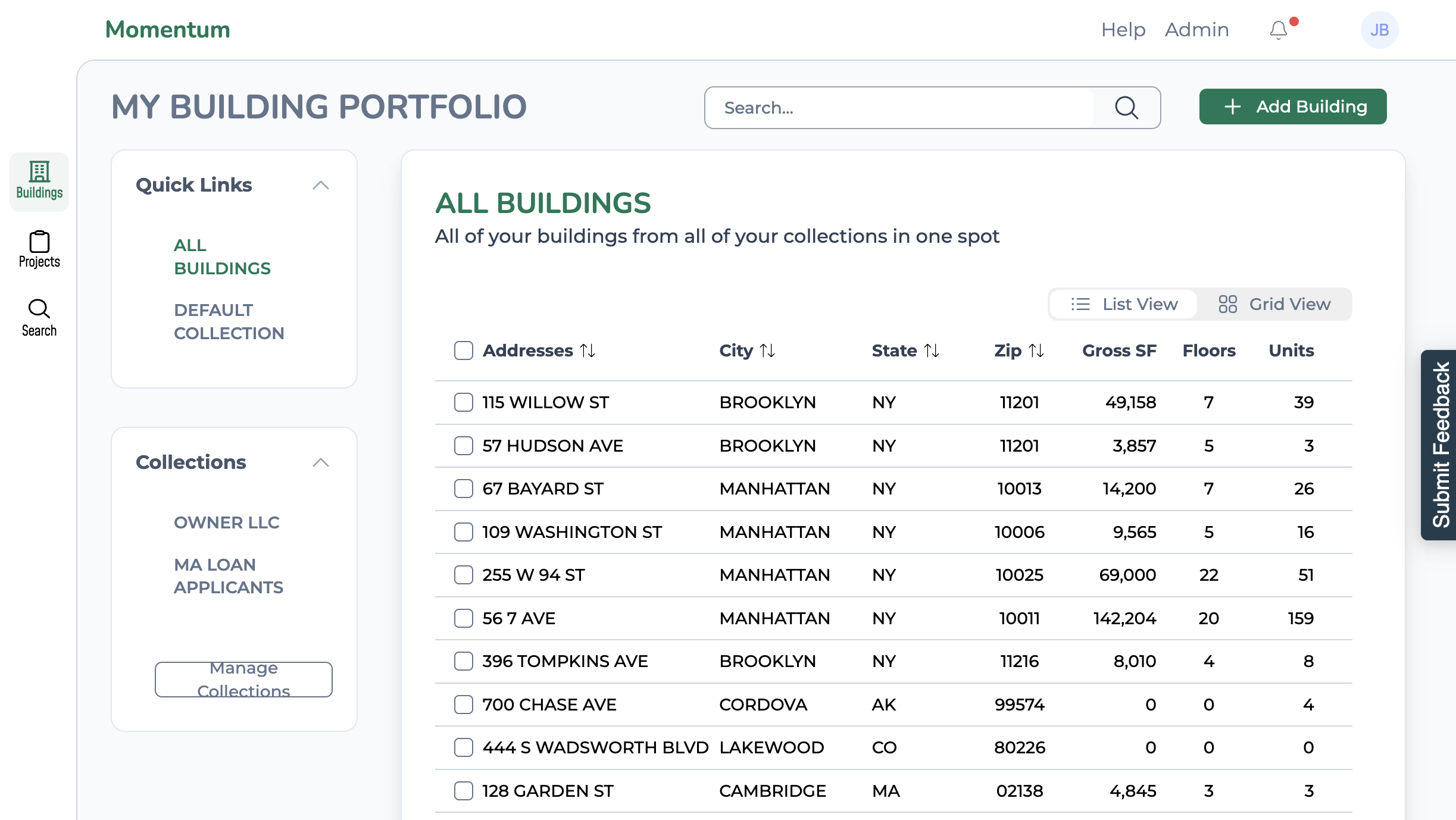Screen dimensions: 1456x820
Task: Sort the Zip column with arrows
Action: 1036,350
